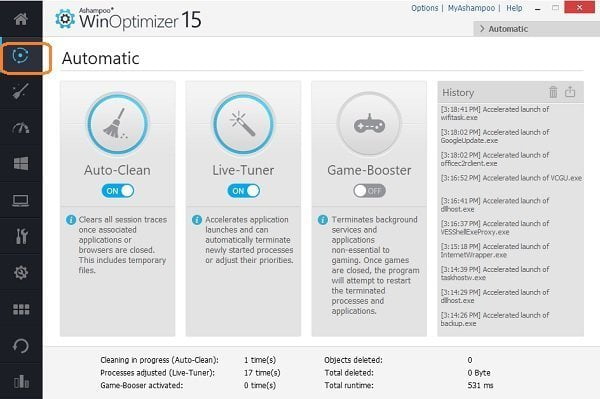Select the backup.exe history entry
This screenshot has width=600, height=399.
coord(495,319)
